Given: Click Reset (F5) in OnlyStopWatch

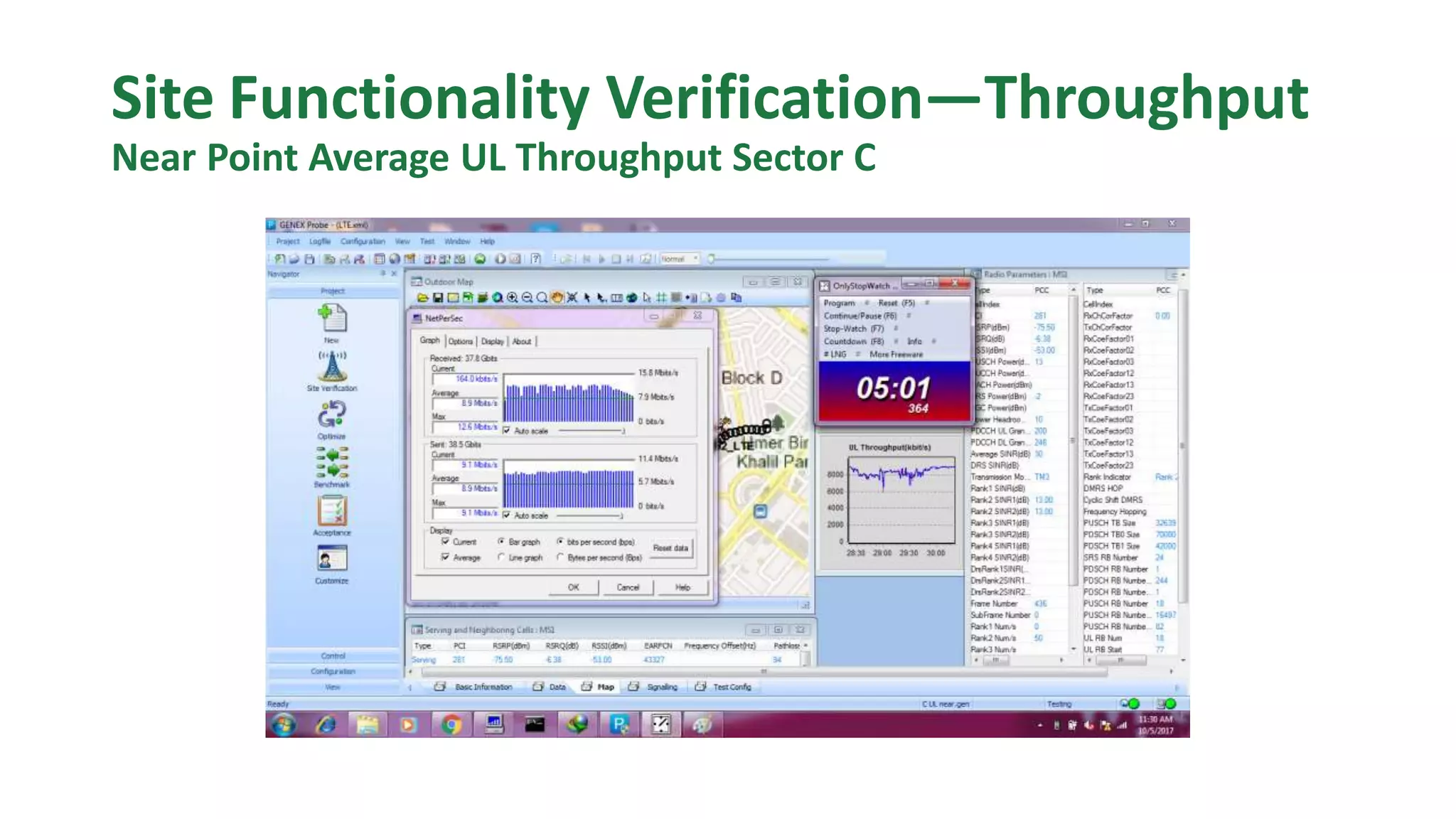Looking at the screenshot, I should [896, 303].
